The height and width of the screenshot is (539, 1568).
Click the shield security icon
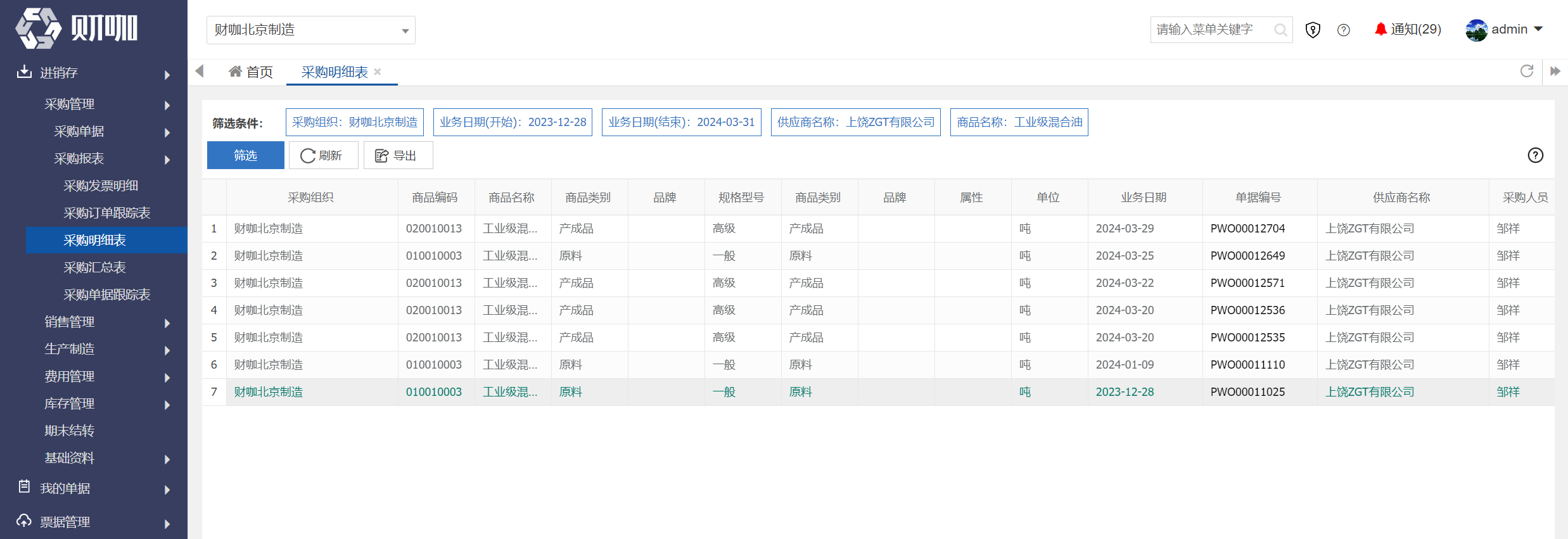(x=1313, y=30)
